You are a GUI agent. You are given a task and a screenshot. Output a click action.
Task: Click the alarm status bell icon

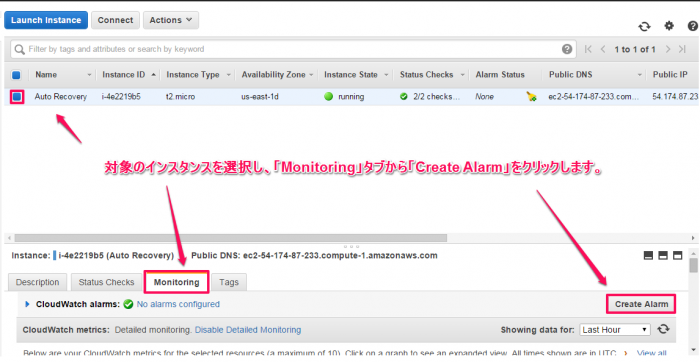pos(531,96)
